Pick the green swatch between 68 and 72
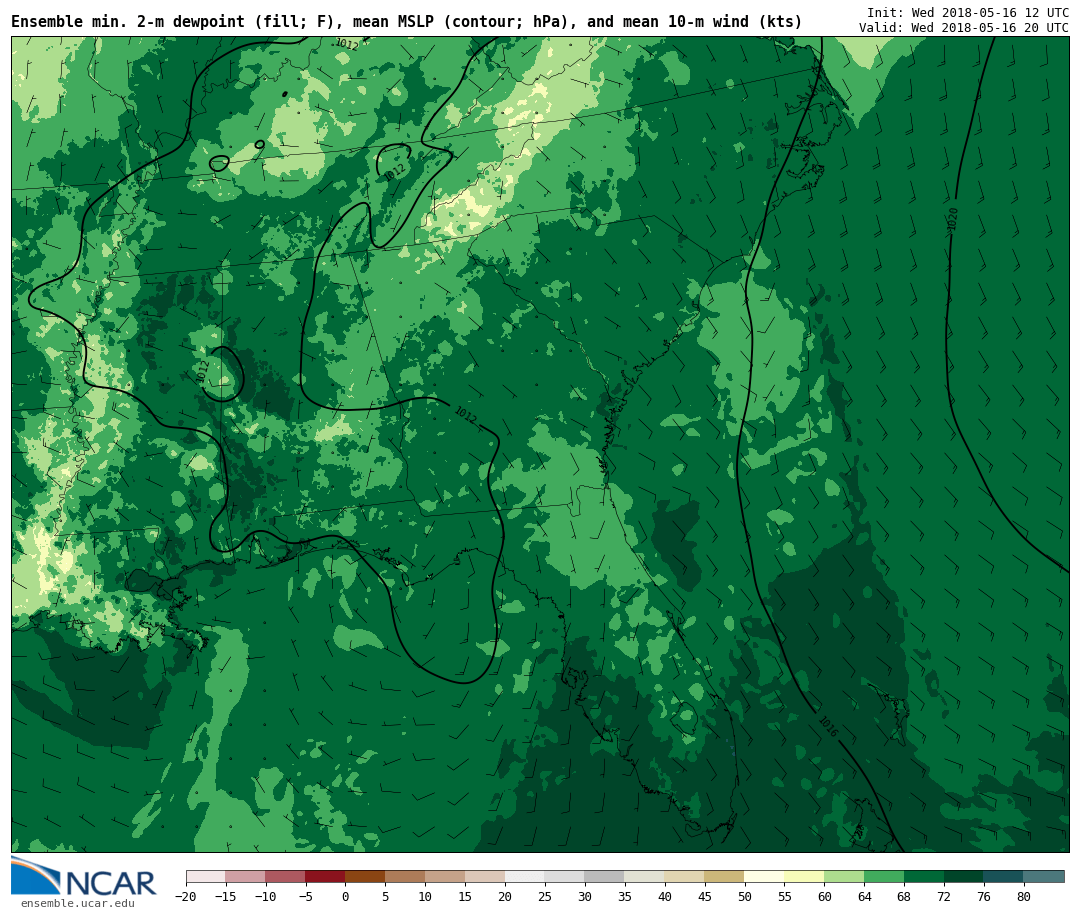 pos(925,876)
